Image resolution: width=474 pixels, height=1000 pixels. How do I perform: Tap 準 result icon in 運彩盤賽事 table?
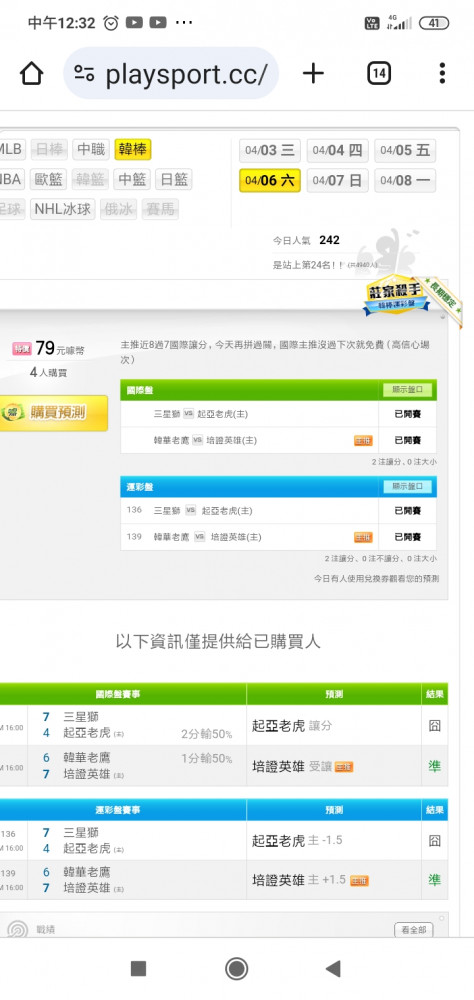pos(434,880)
